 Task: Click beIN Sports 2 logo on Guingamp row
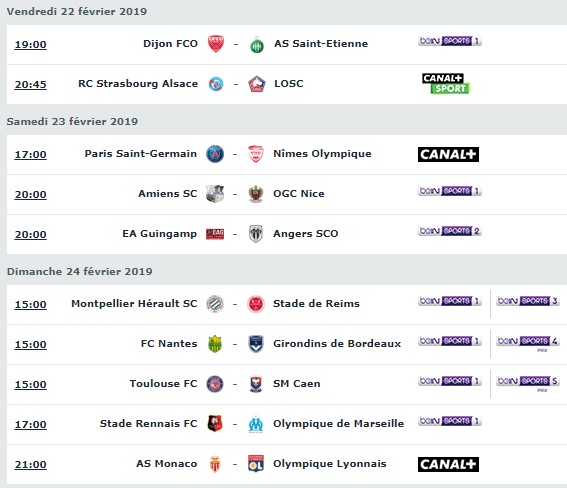coord(450,231)
